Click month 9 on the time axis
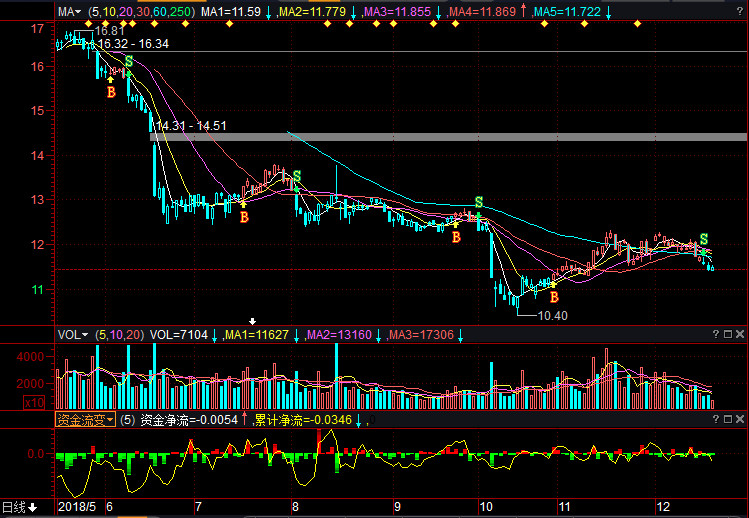 (x=397, y=507)
